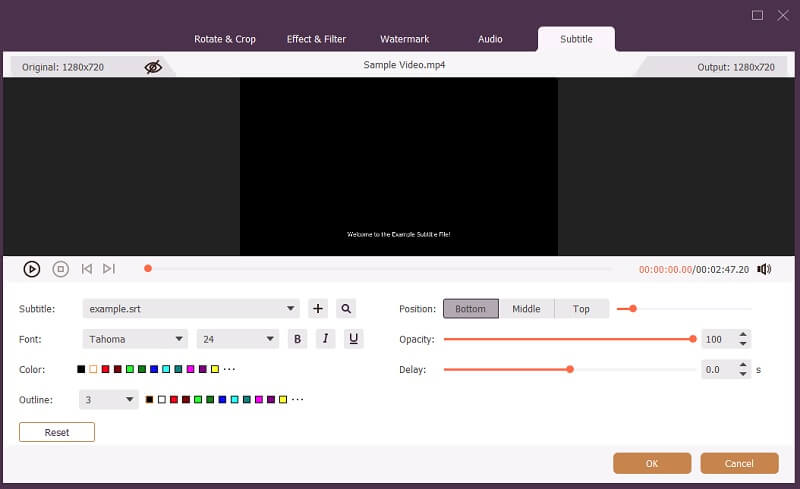
Task: Hide original preview with the eye icon
Action: pos(153,67)
